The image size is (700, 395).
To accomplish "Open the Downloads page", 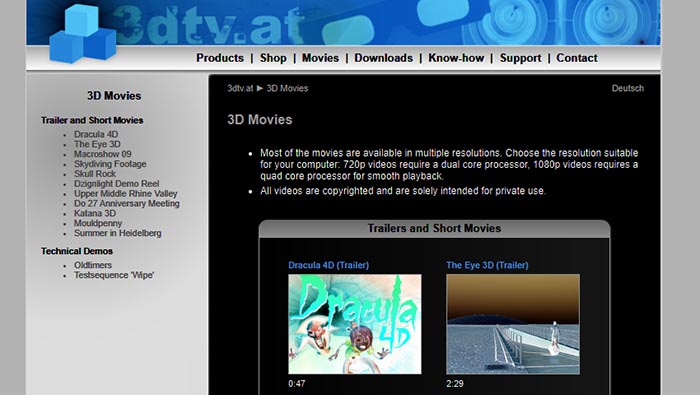I will pyautogui.click(x=383, y=58).
